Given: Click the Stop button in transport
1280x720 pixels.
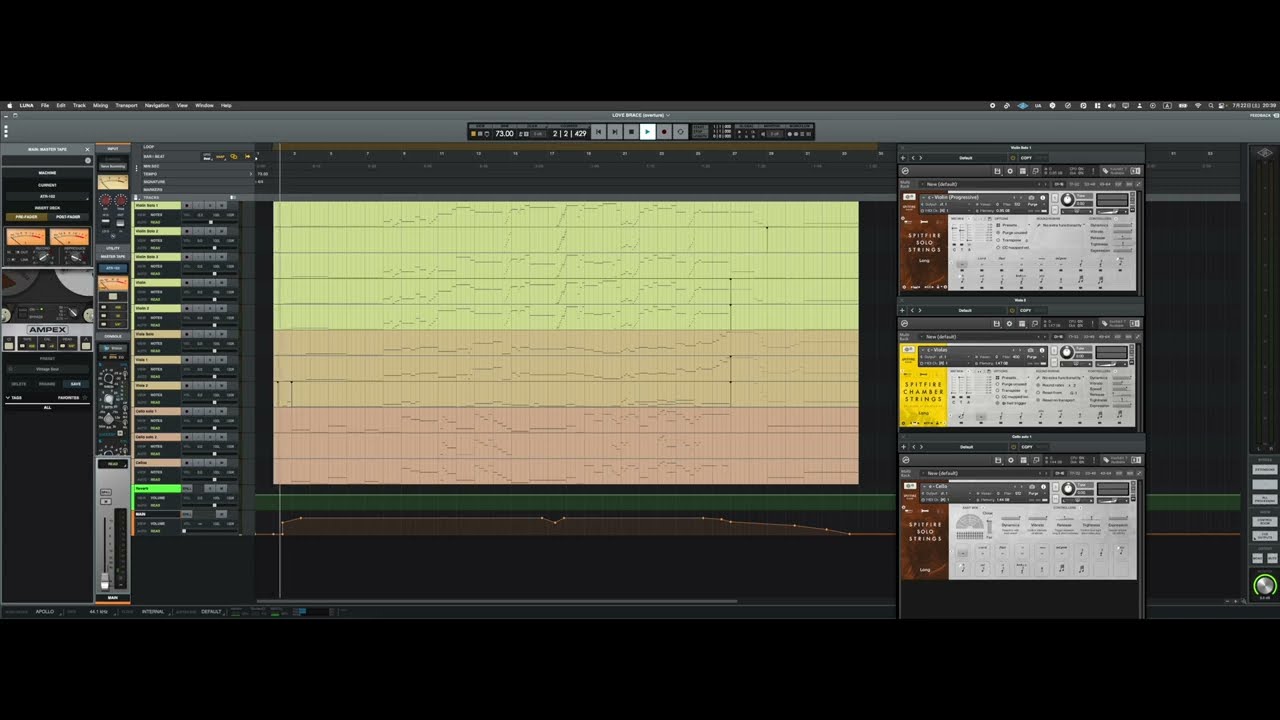Looking at the screenshot, I should point(631,132).
